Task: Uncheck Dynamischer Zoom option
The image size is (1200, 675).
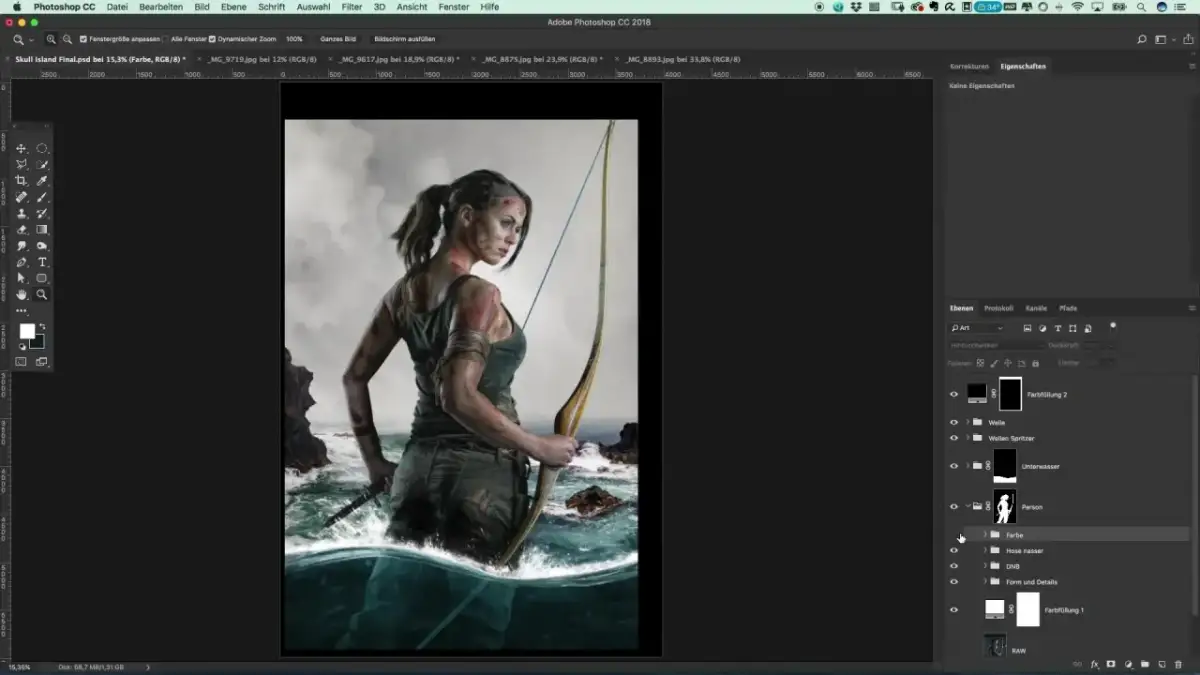Action: click(212, 39)
